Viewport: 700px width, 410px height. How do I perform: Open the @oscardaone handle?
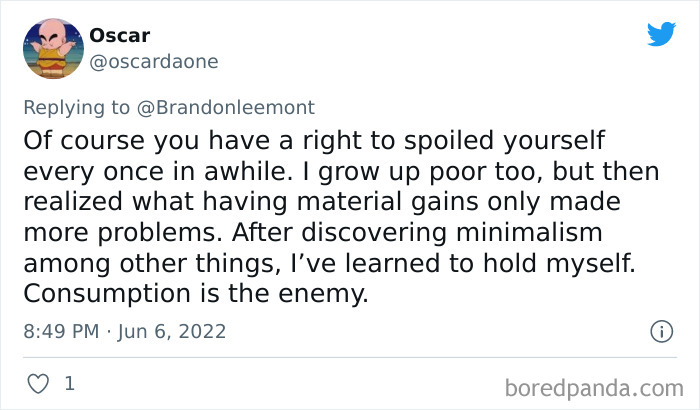154,62
